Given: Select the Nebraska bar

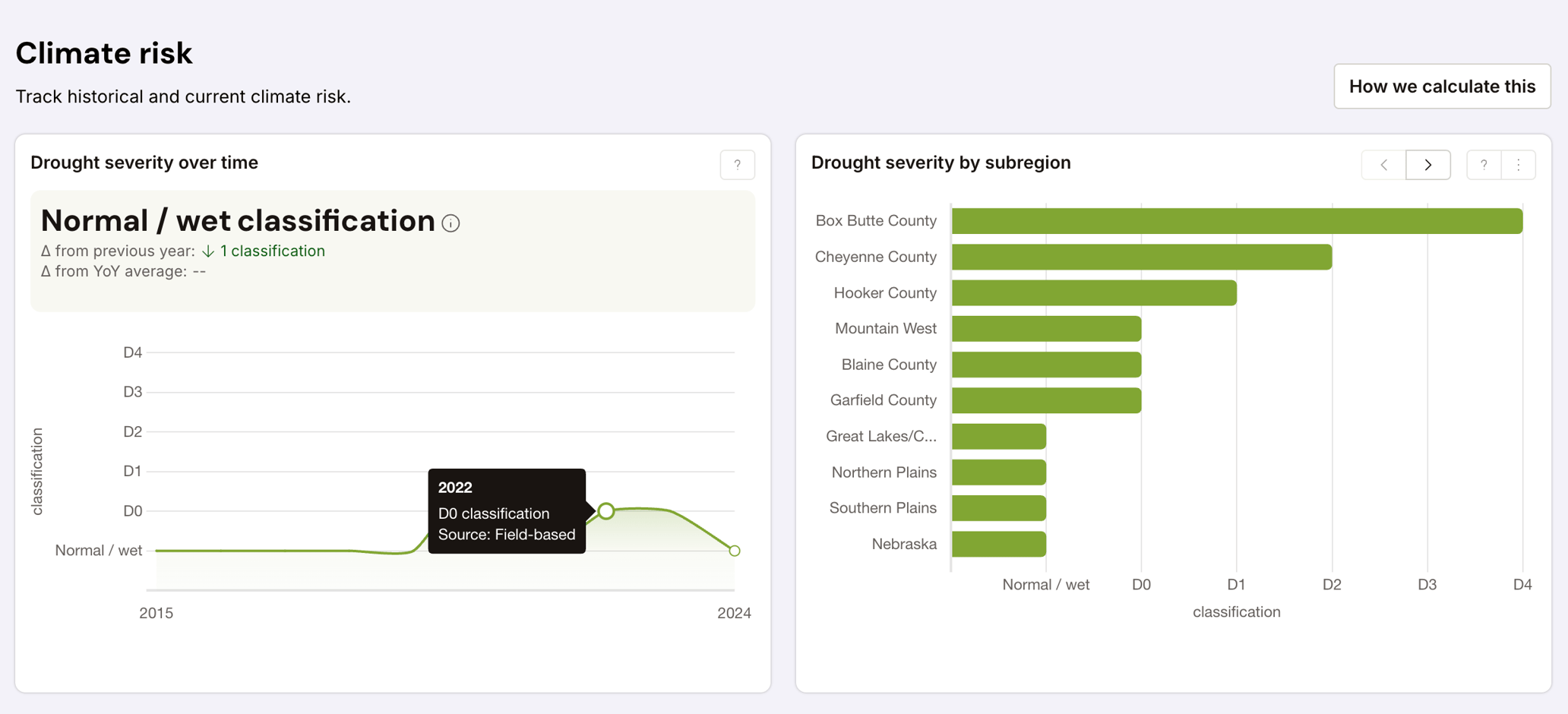Looking at the screenshot, I should (998, 544).
